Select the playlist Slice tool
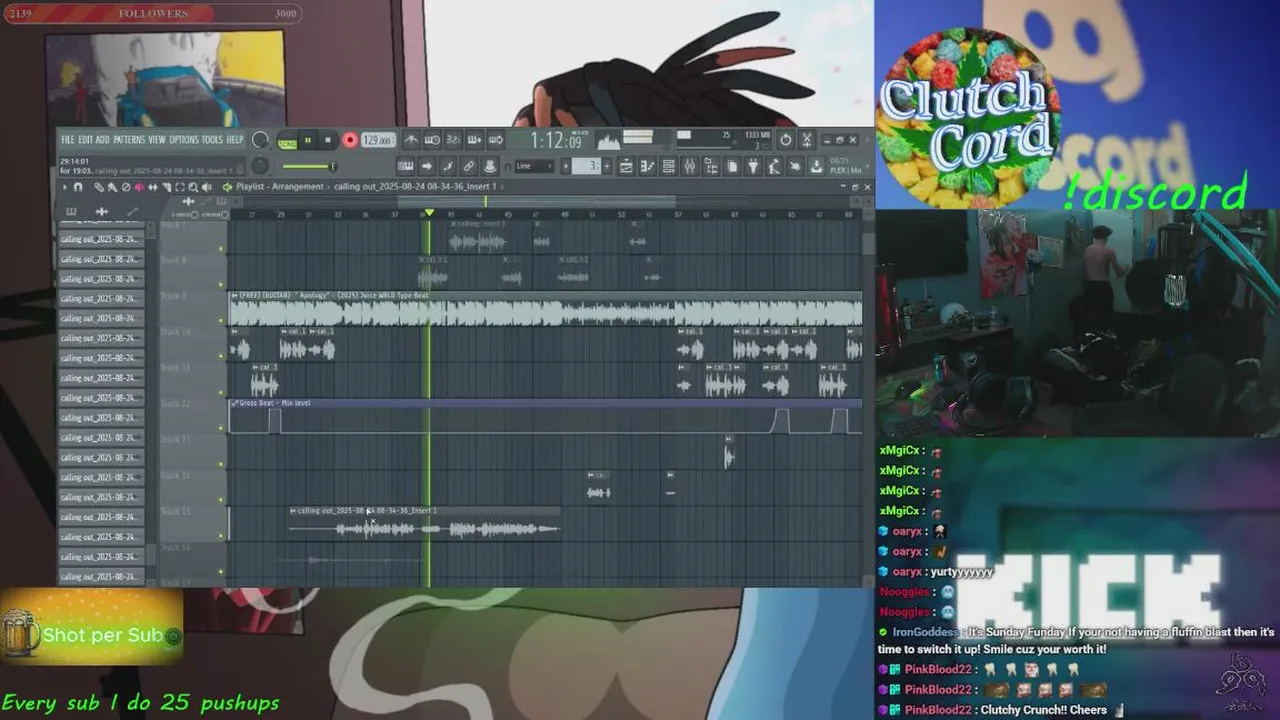The width and height of the screenshot is (1280, 720). pyautogui.click(x=166, y=187)
